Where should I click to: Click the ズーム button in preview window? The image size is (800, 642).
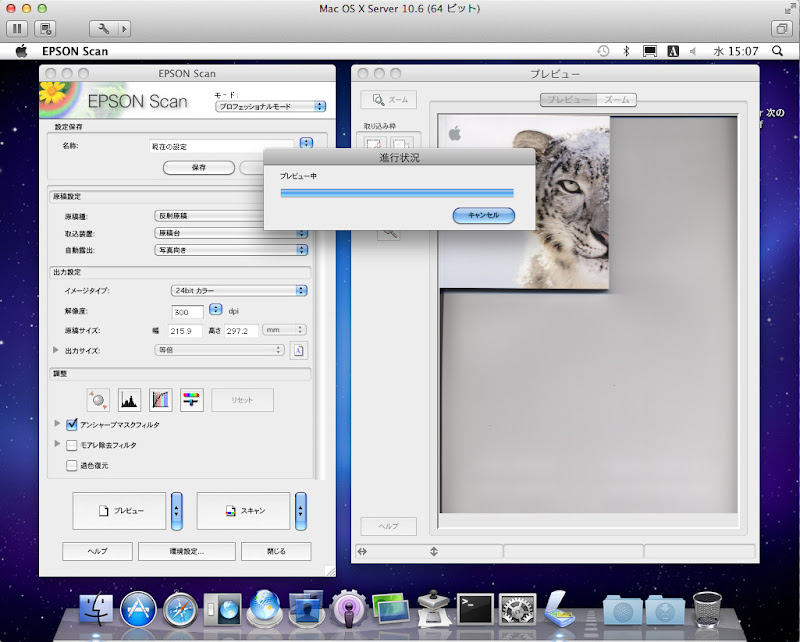pos(389,100)
